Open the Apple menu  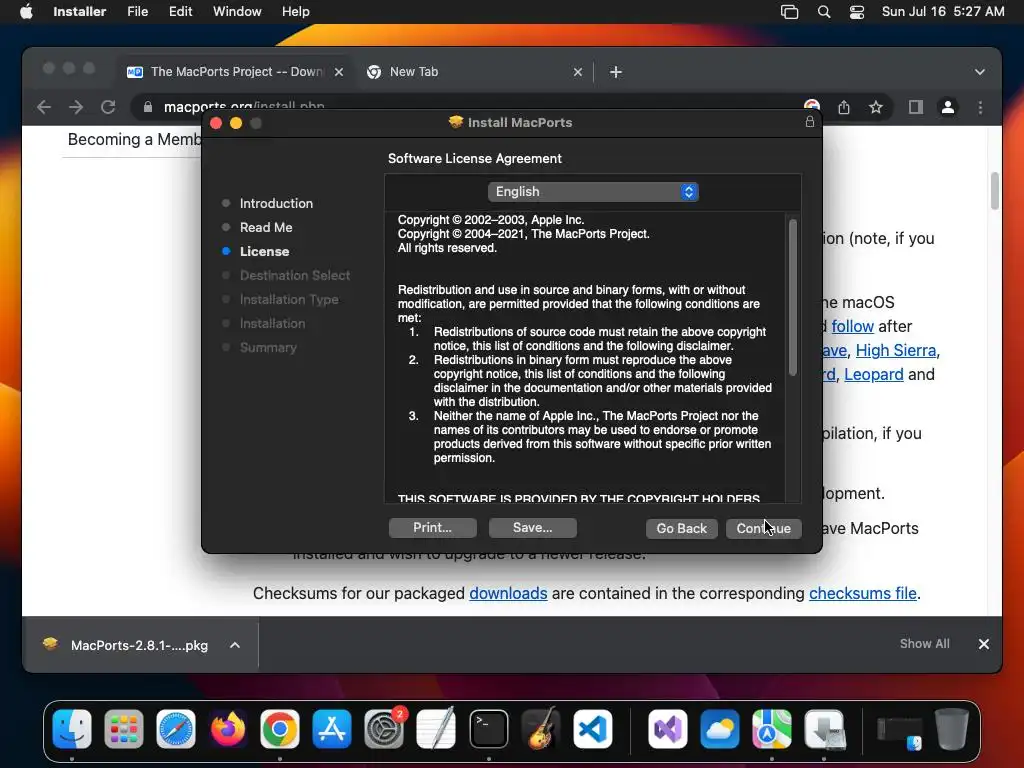click(26, 12)
